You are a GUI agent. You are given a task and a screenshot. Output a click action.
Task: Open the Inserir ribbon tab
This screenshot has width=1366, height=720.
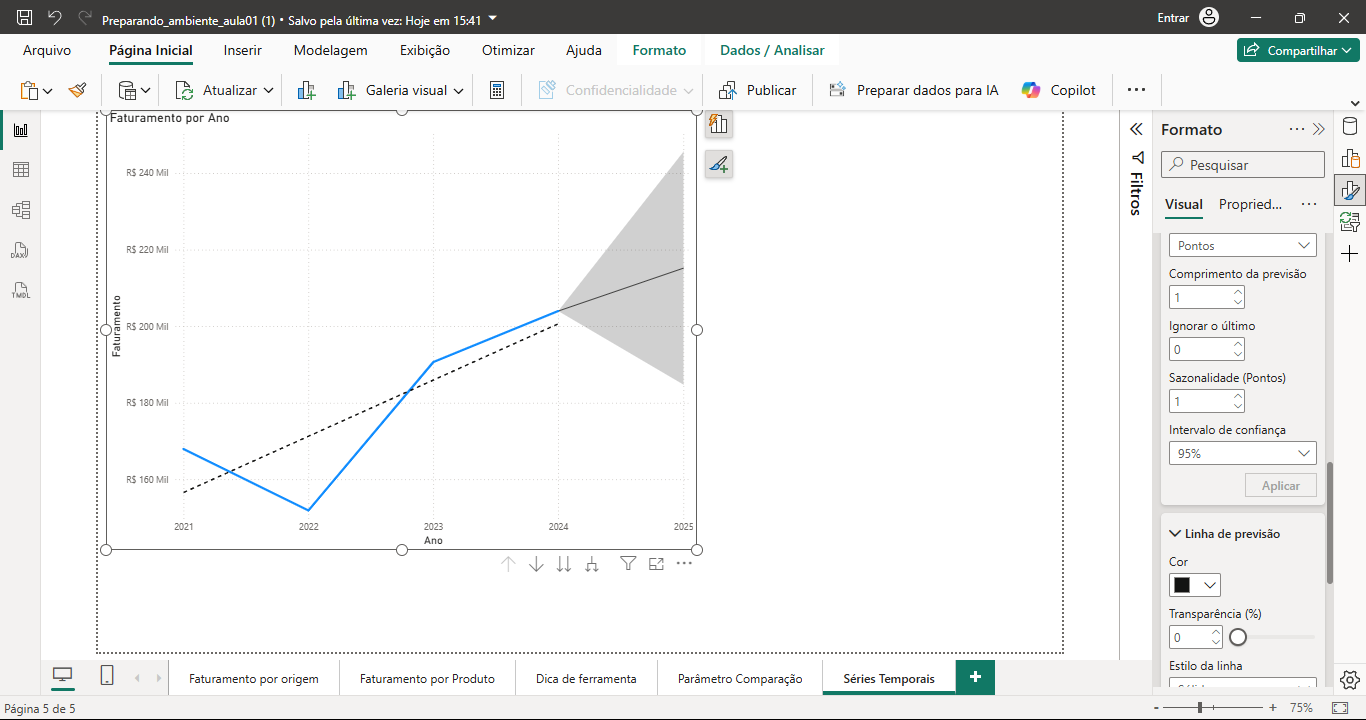[x=243, y=50]
